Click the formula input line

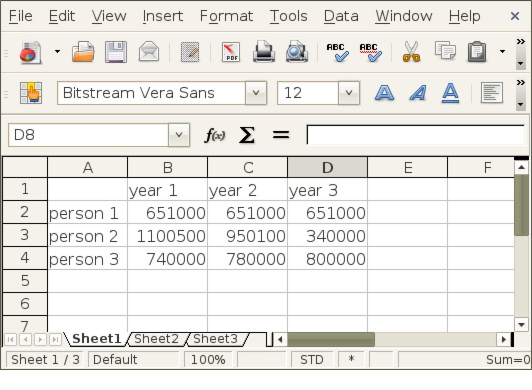click(x=416, y=135)
